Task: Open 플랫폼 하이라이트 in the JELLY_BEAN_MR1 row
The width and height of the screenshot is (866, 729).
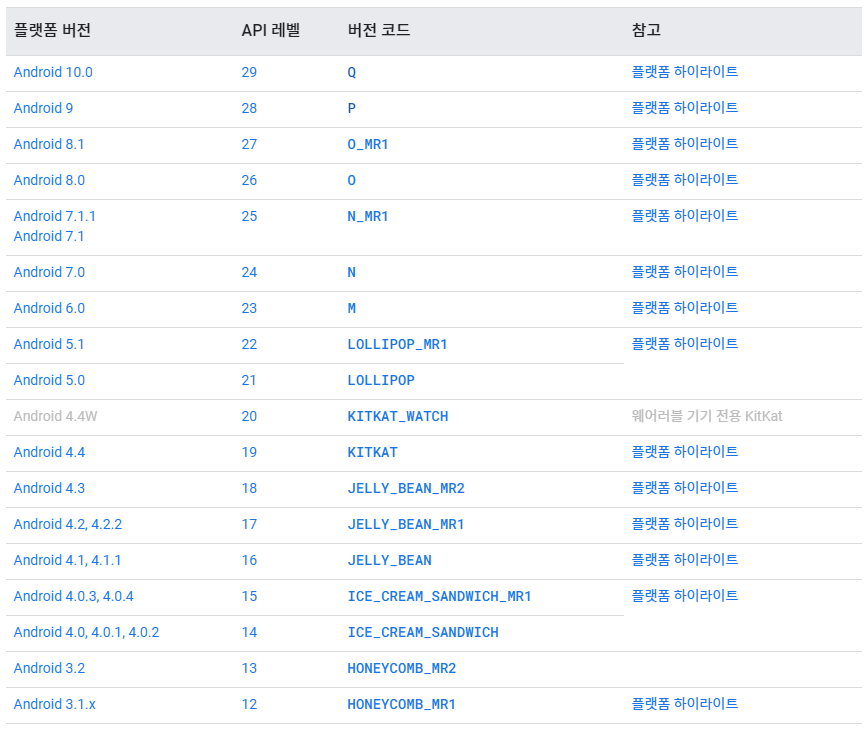Action: pos(685,524)
